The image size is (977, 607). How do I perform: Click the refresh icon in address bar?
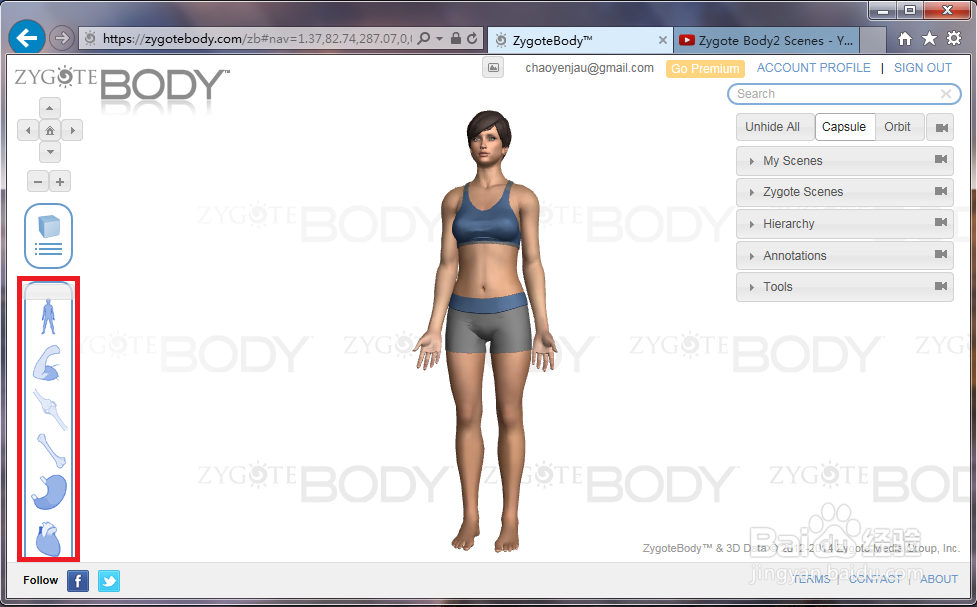(472, 39)
